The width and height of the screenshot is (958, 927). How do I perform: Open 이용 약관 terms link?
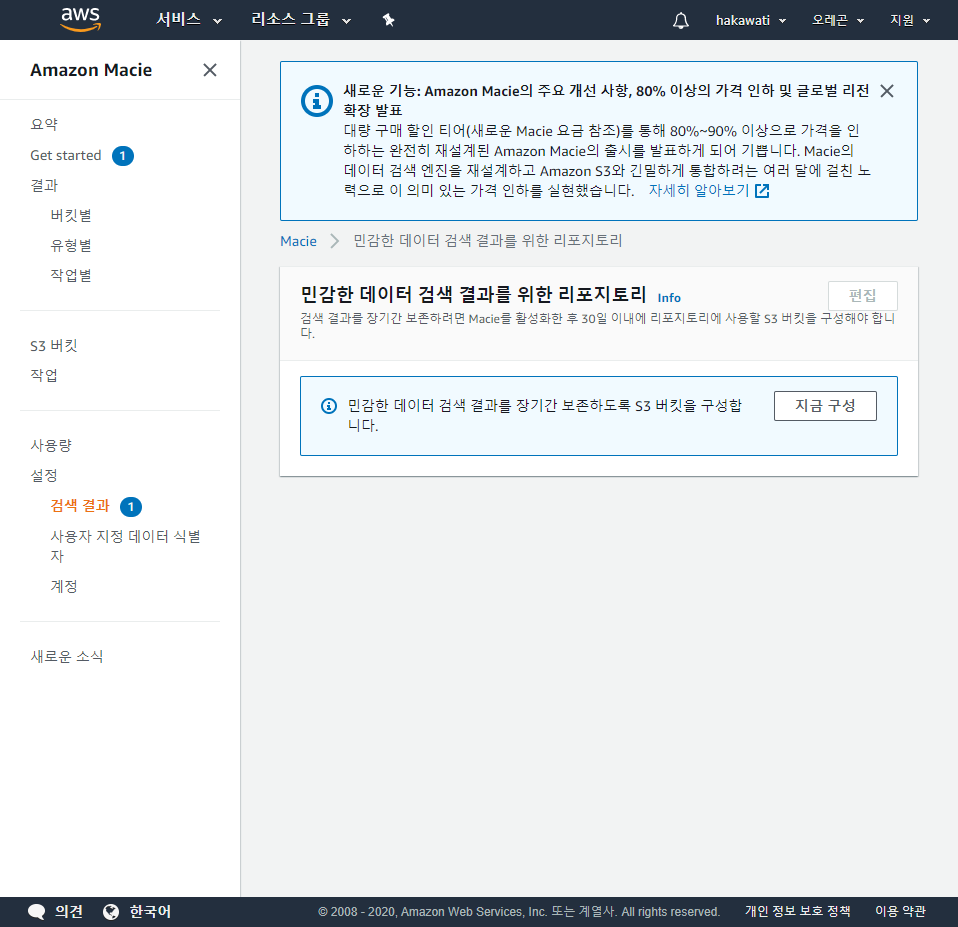(900, 911)
